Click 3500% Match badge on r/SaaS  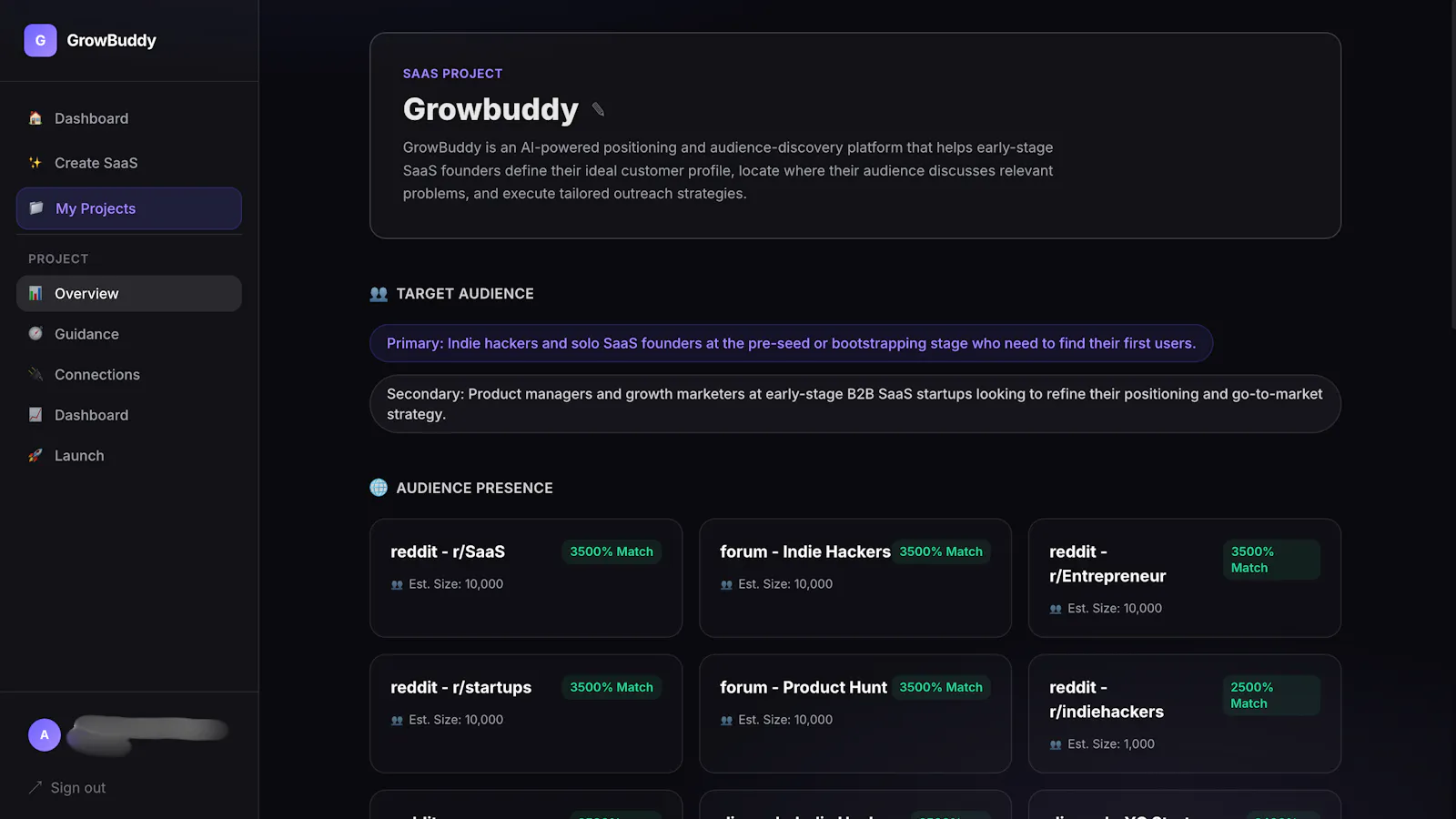[x=612, y=551]
